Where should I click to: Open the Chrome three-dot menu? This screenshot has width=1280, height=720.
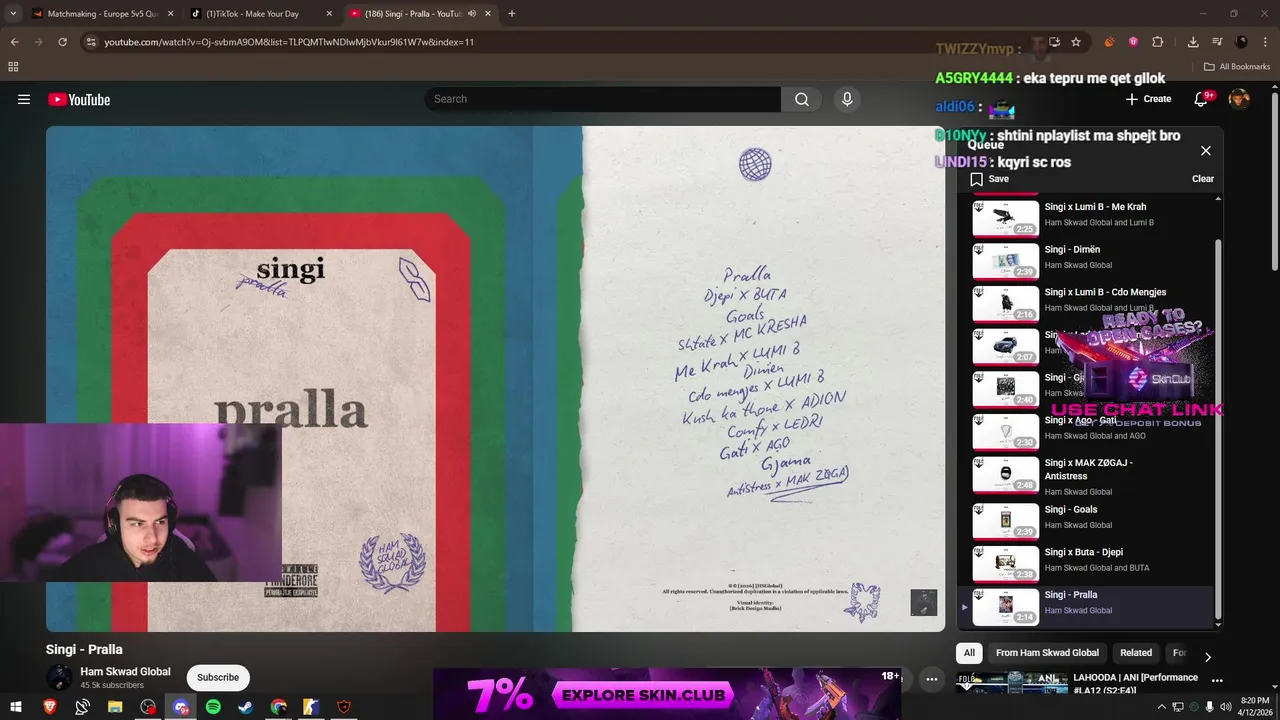coord(1264,42)
